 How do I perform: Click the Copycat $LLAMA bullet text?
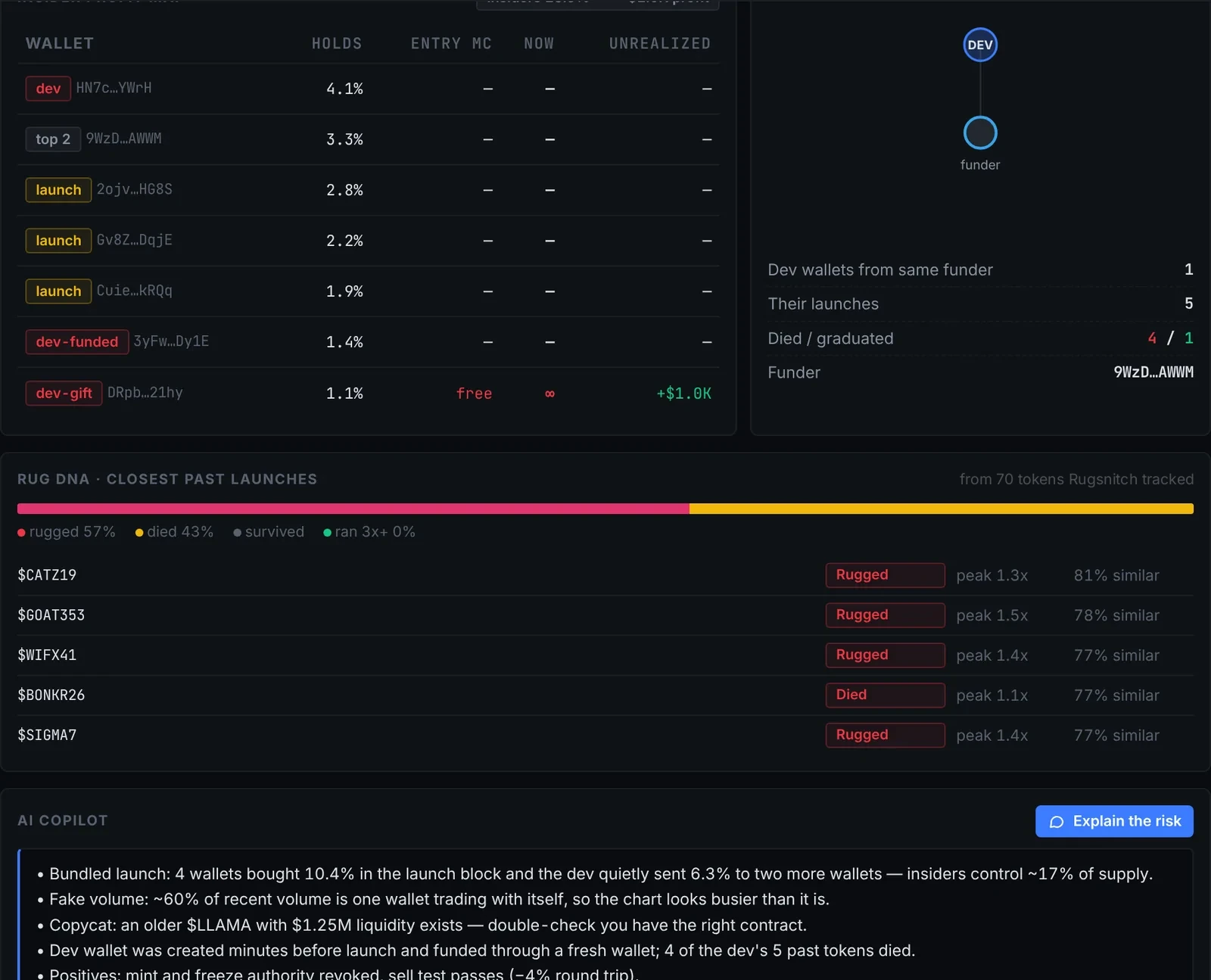tap(428, 925)
